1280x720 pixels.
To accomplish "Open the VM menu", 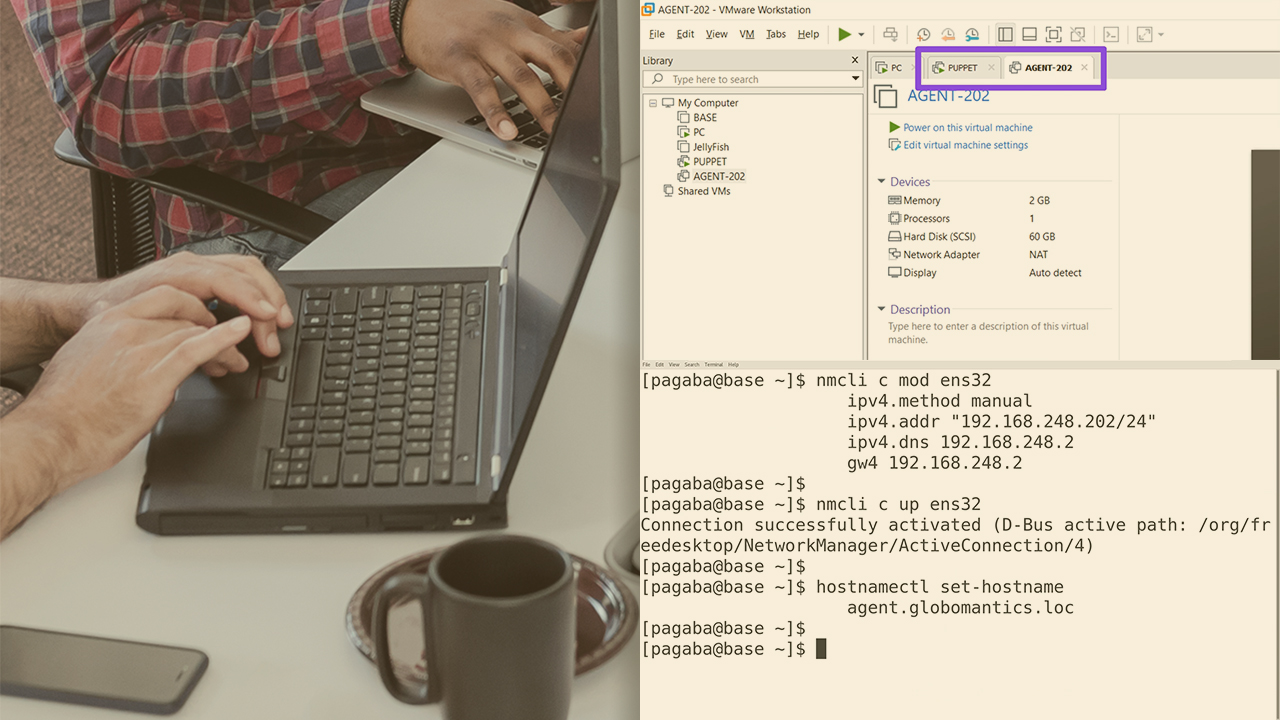I will tap(746, 33).
